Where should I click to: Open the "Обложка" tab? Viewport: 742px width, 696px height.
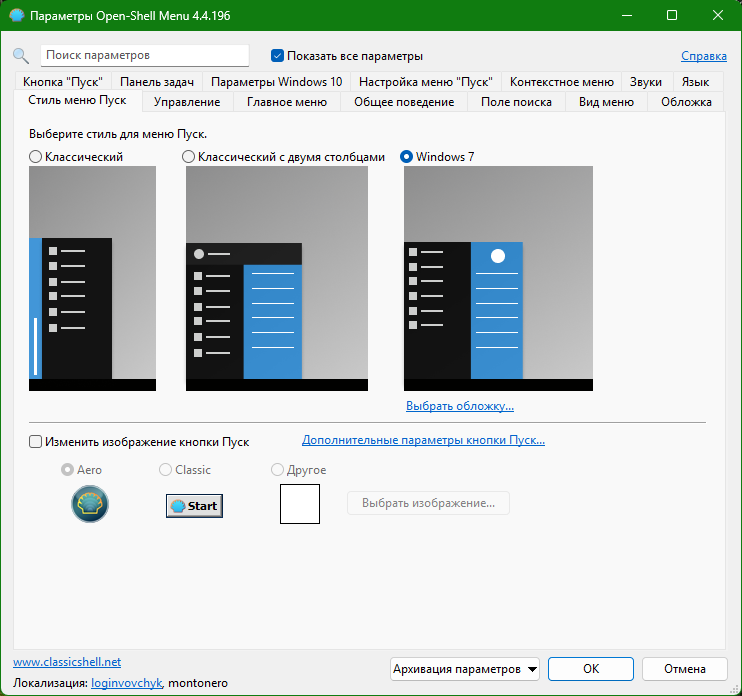686,102
